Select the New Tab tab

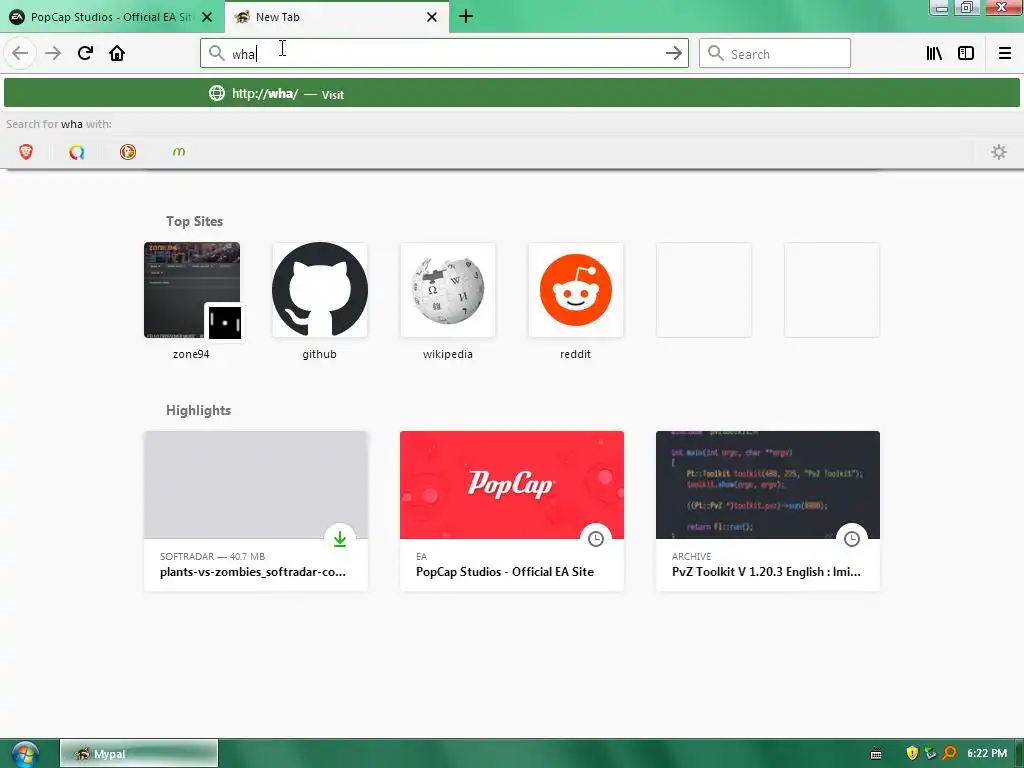(337, 17)
